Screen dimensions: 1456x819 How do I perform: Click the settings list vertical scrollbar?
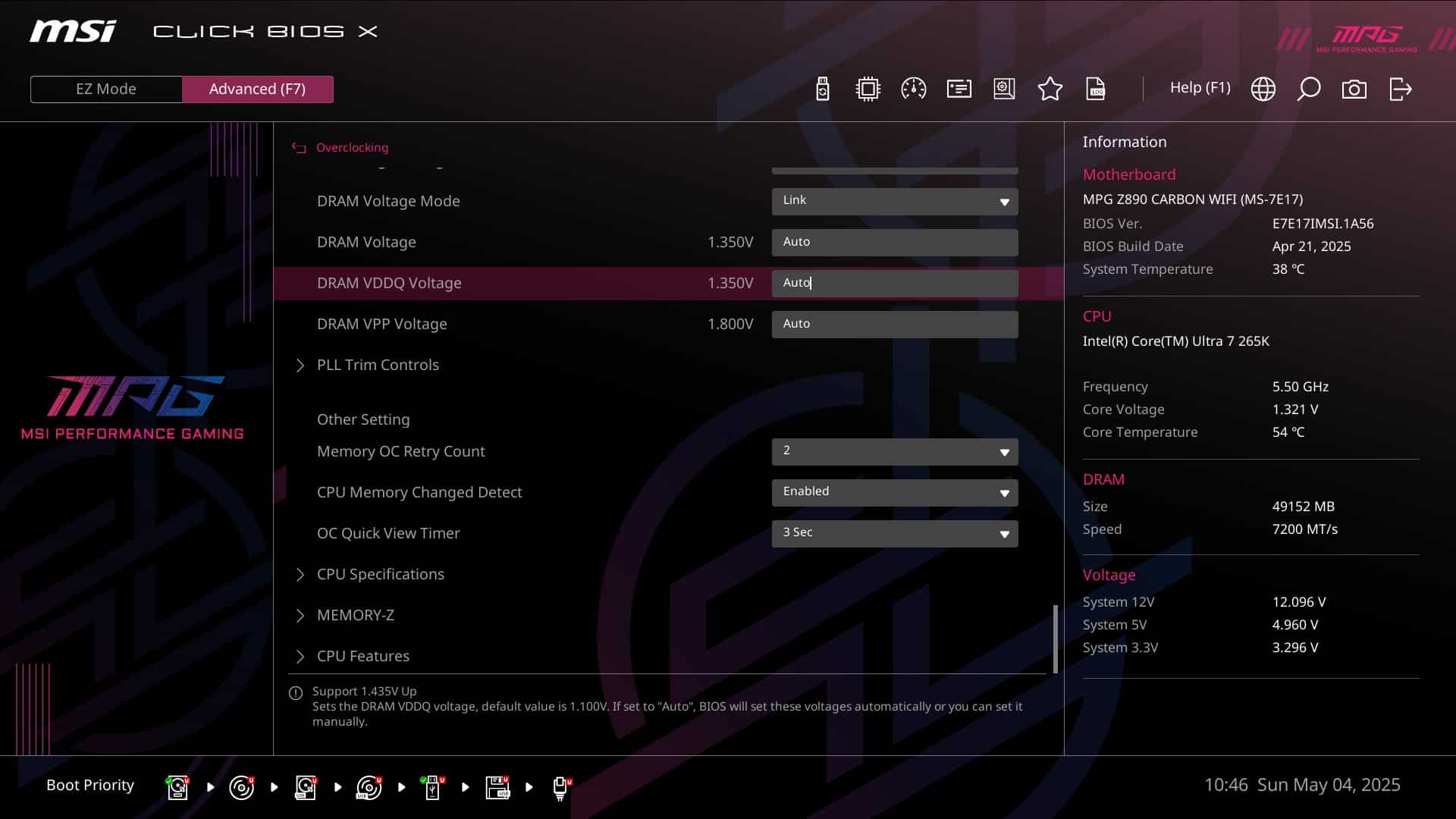1055,639
